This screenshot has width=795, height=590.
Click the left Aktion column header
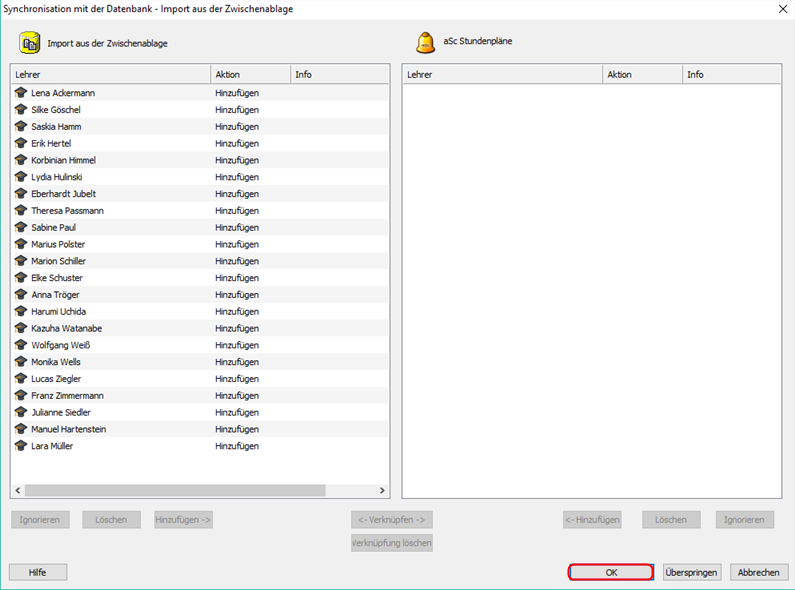[250, 75]
